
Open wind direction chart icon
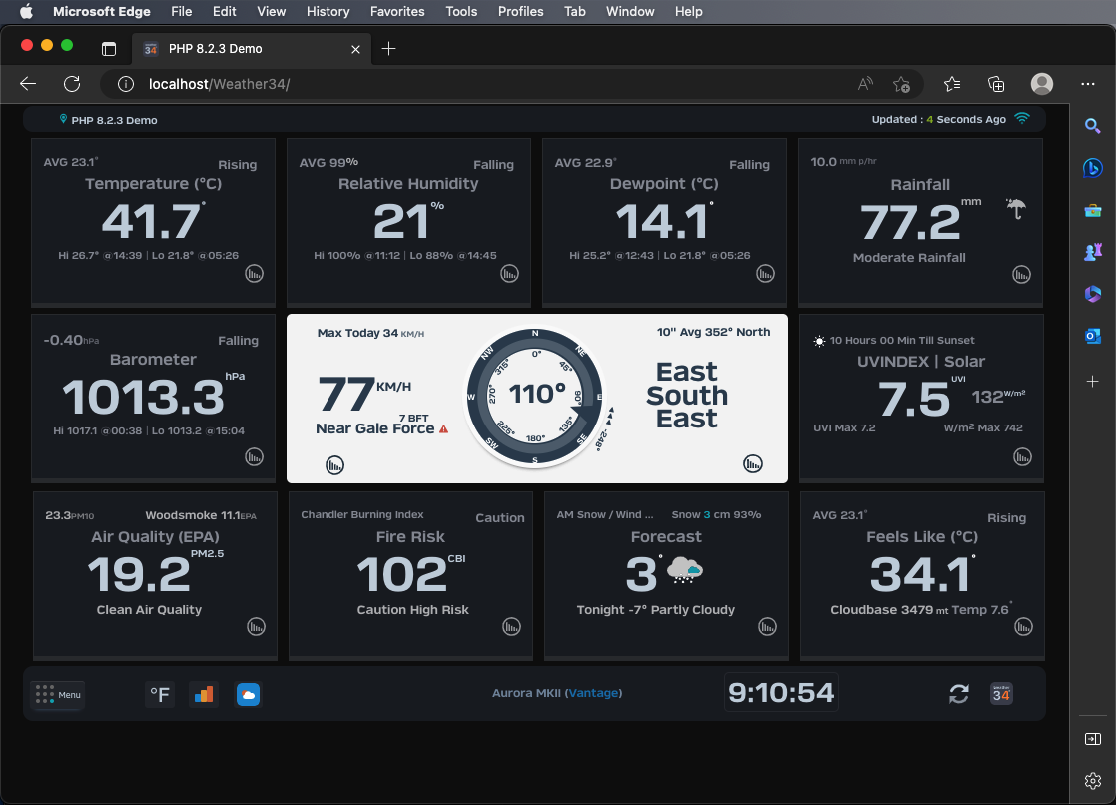pyautogui.click(x=752, y=463)
